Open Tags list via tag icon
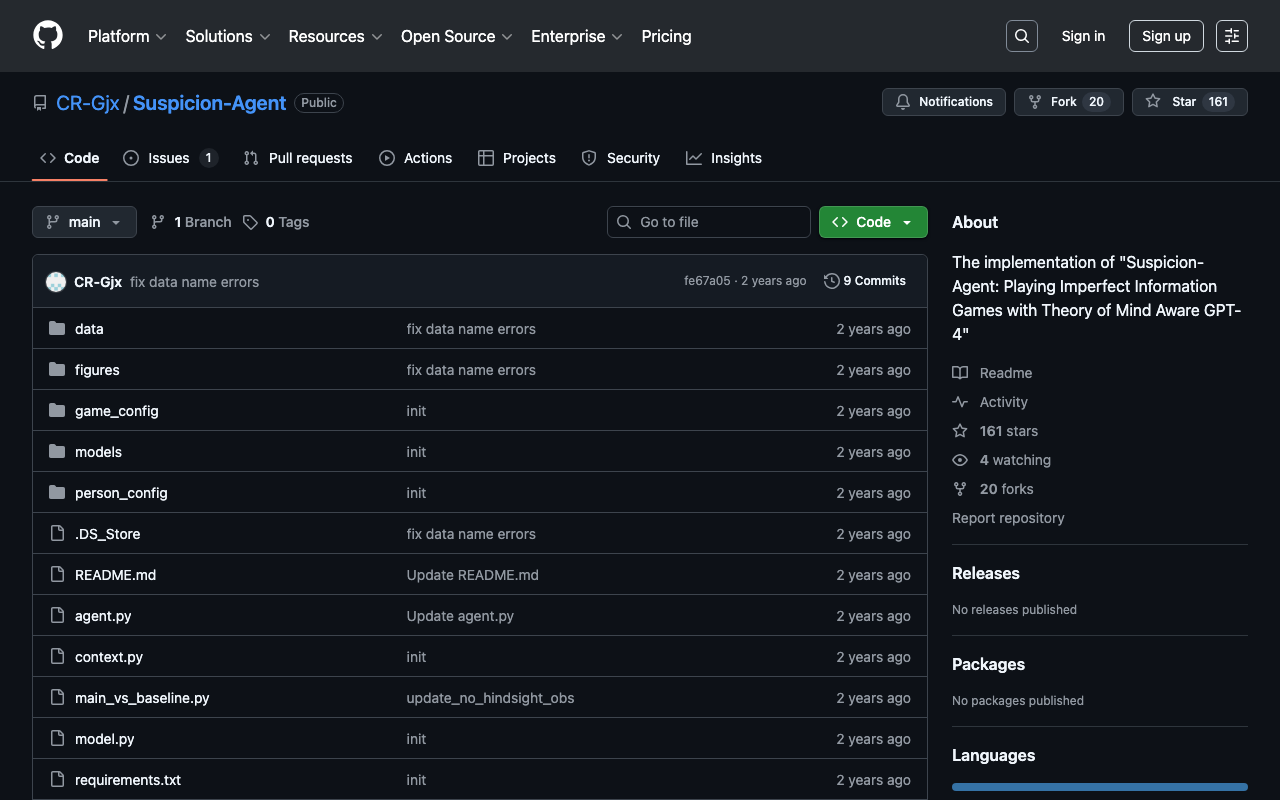Viewport: 1280px width, 800px height. pos(251,222)
